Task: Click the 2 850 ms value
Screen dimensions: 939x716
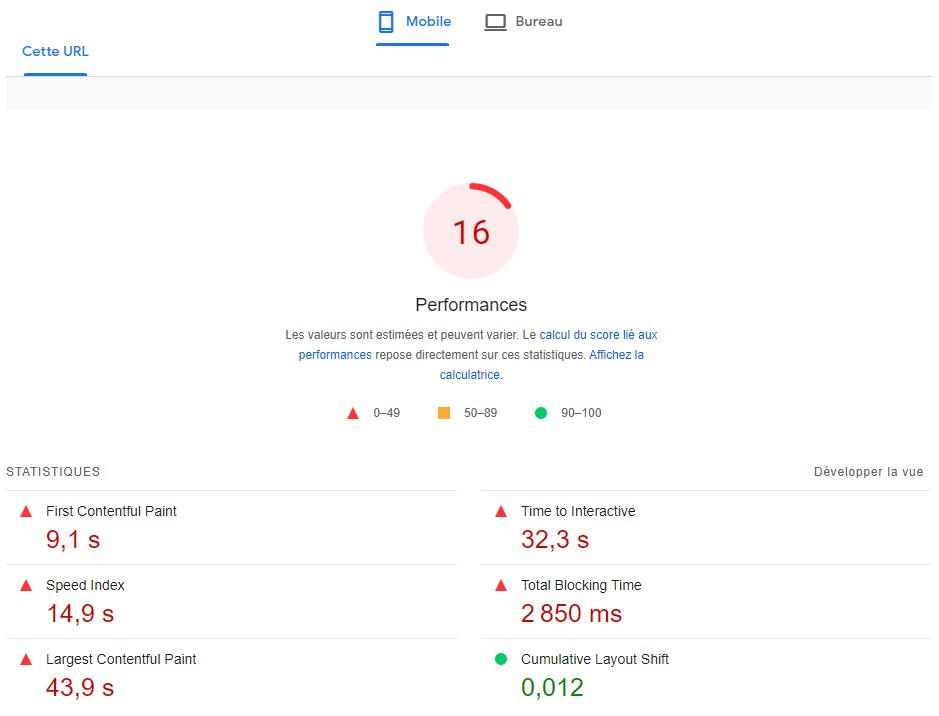Action: (571, 614)
